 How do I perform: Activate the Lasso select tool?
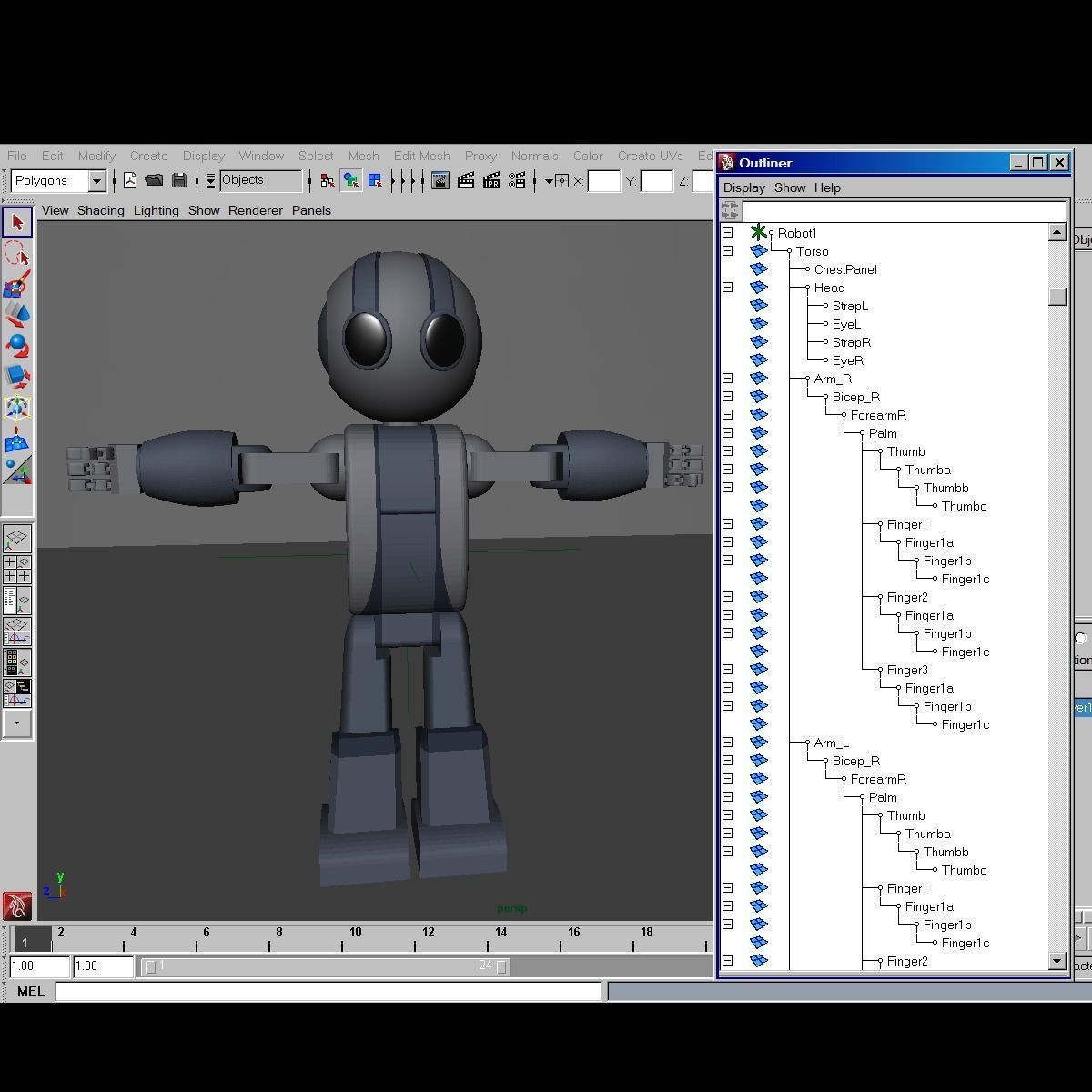(x=17, y=253)
